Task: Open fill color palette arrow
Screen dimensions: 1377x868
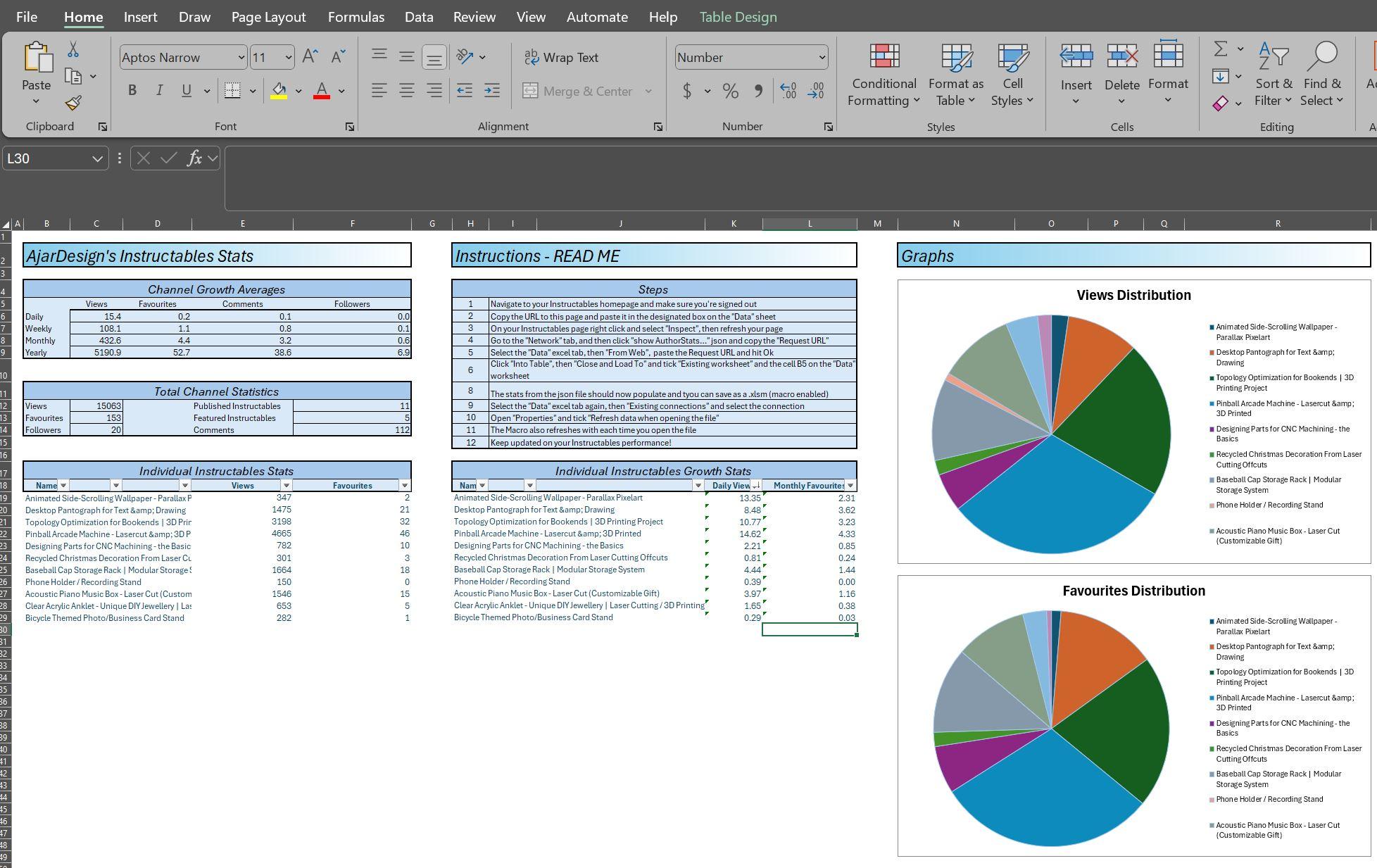Action: (298, 91)
